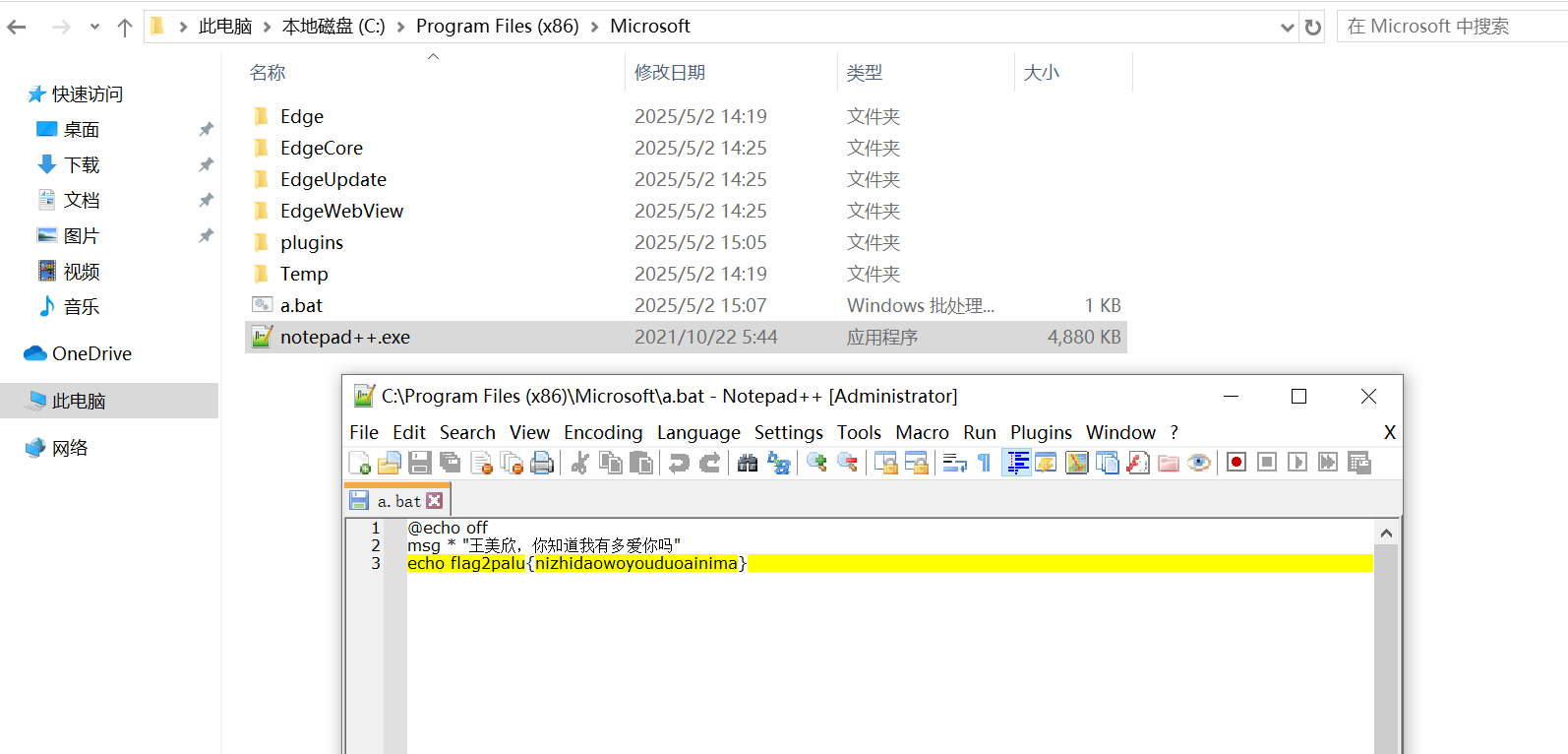
Task: Save the current a.bat file
Action: point(420,463)
